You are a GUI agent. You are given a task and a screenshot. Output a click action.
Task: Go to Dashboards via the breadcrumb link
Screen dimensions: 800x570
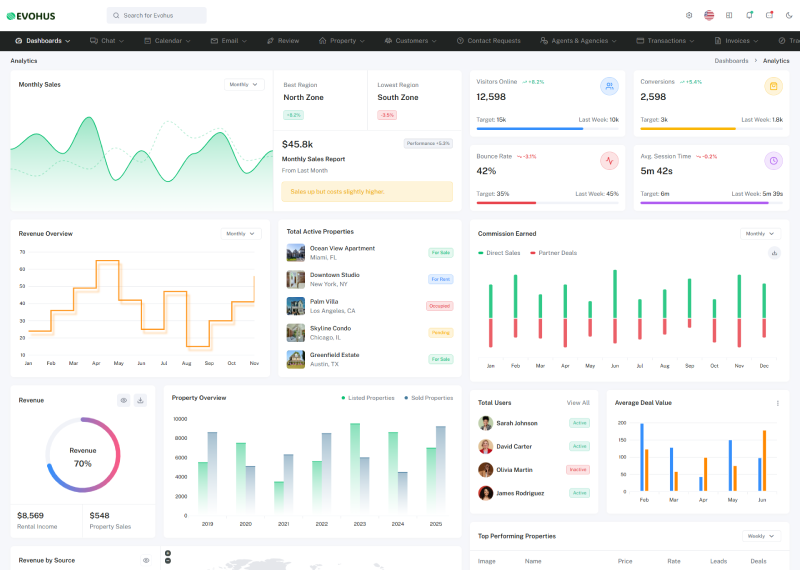731,61
